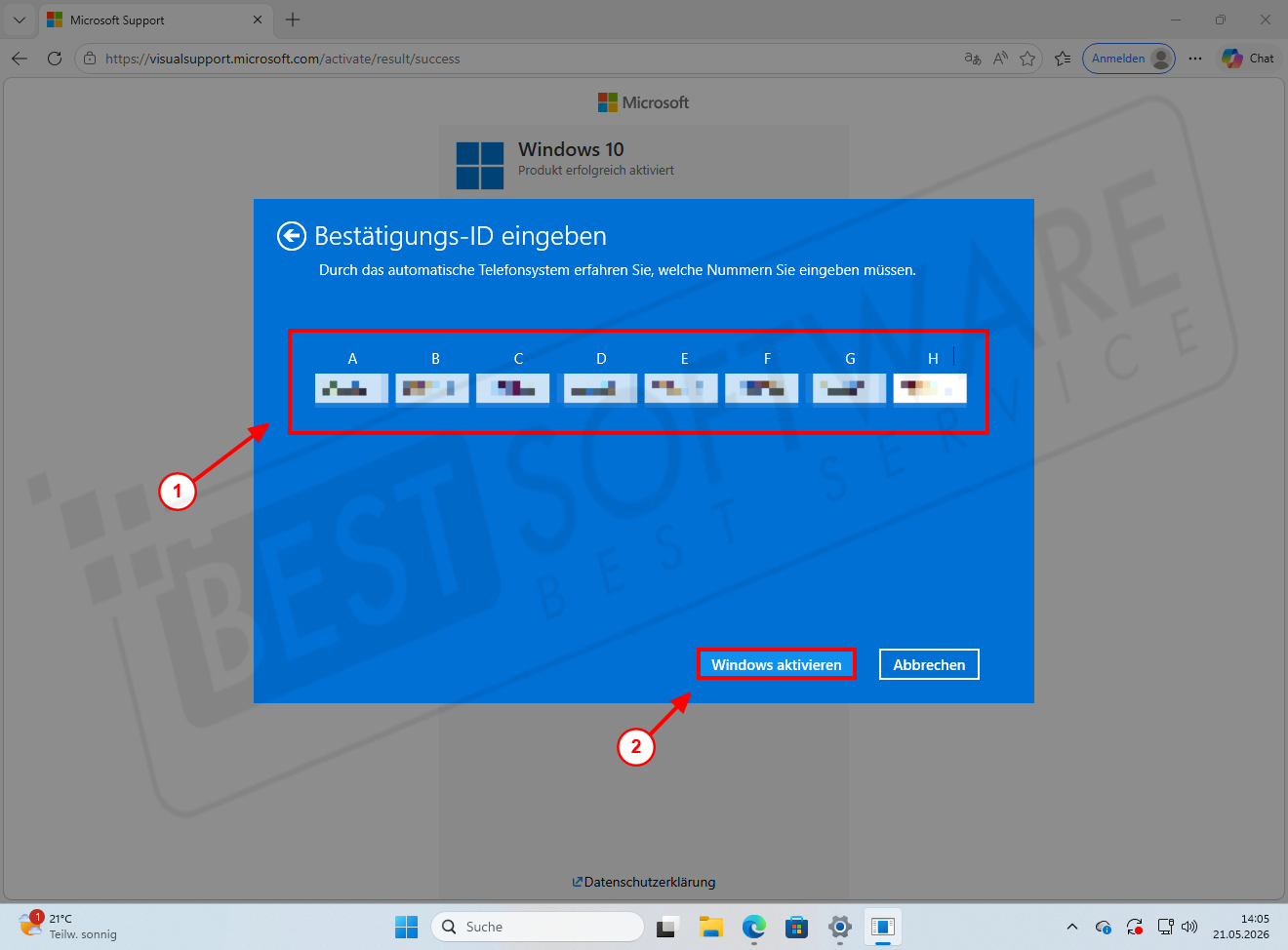This screenshot has width=1288, height=950.
Task: Select the active activation app taskbar icon
Action: click(x=883, y=927)
